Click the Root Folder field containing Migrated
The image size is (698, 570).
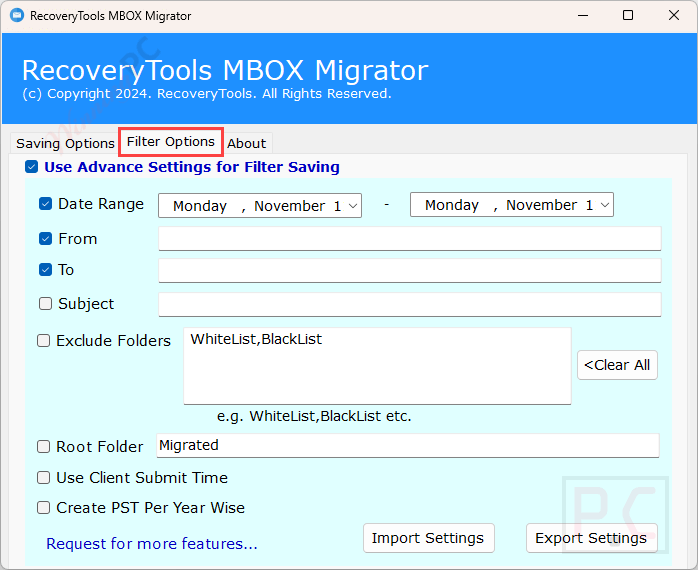click(408, 445)
